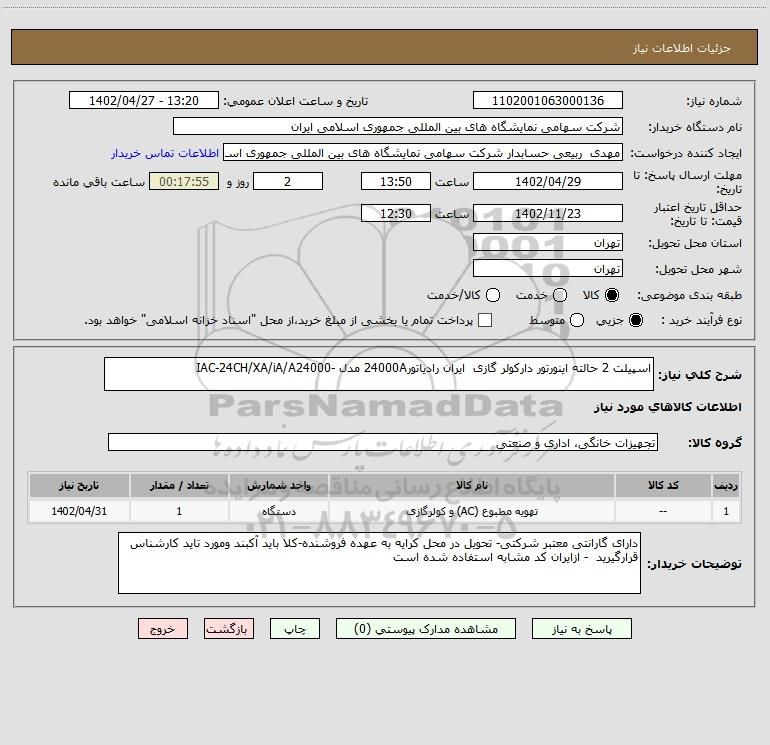Click the اطلاعات کالاهای مورد نیاز heading
Screen dimensions: 770x745
[x=667, y=407]
